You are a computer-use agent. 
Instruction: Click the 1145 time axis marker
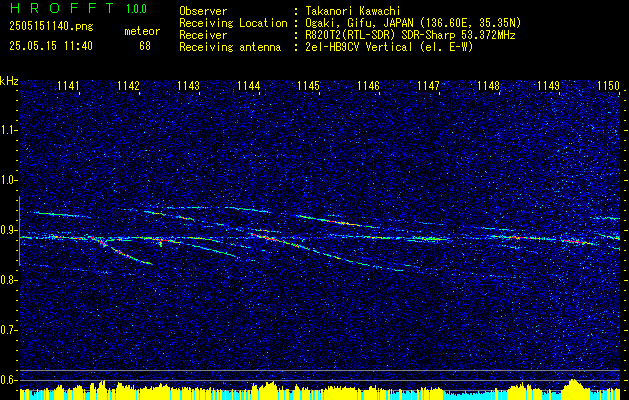tap(308, 85)
